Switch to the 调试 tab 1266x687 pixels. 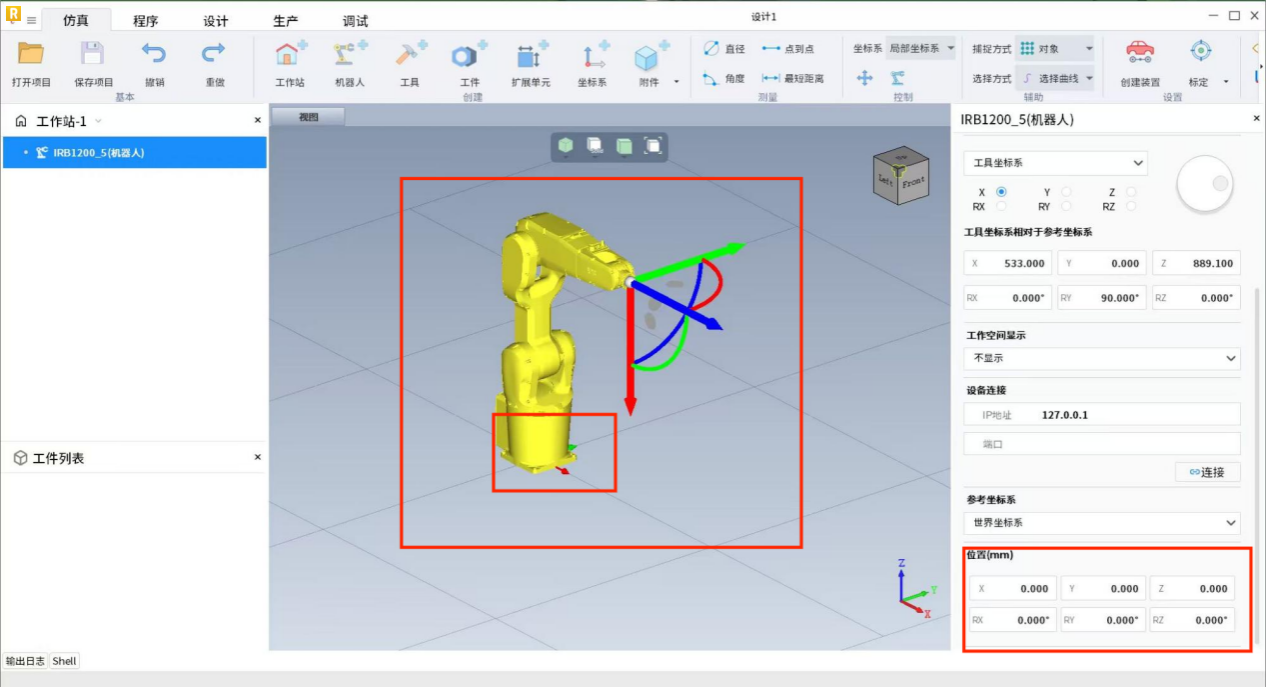pos(355,21)
